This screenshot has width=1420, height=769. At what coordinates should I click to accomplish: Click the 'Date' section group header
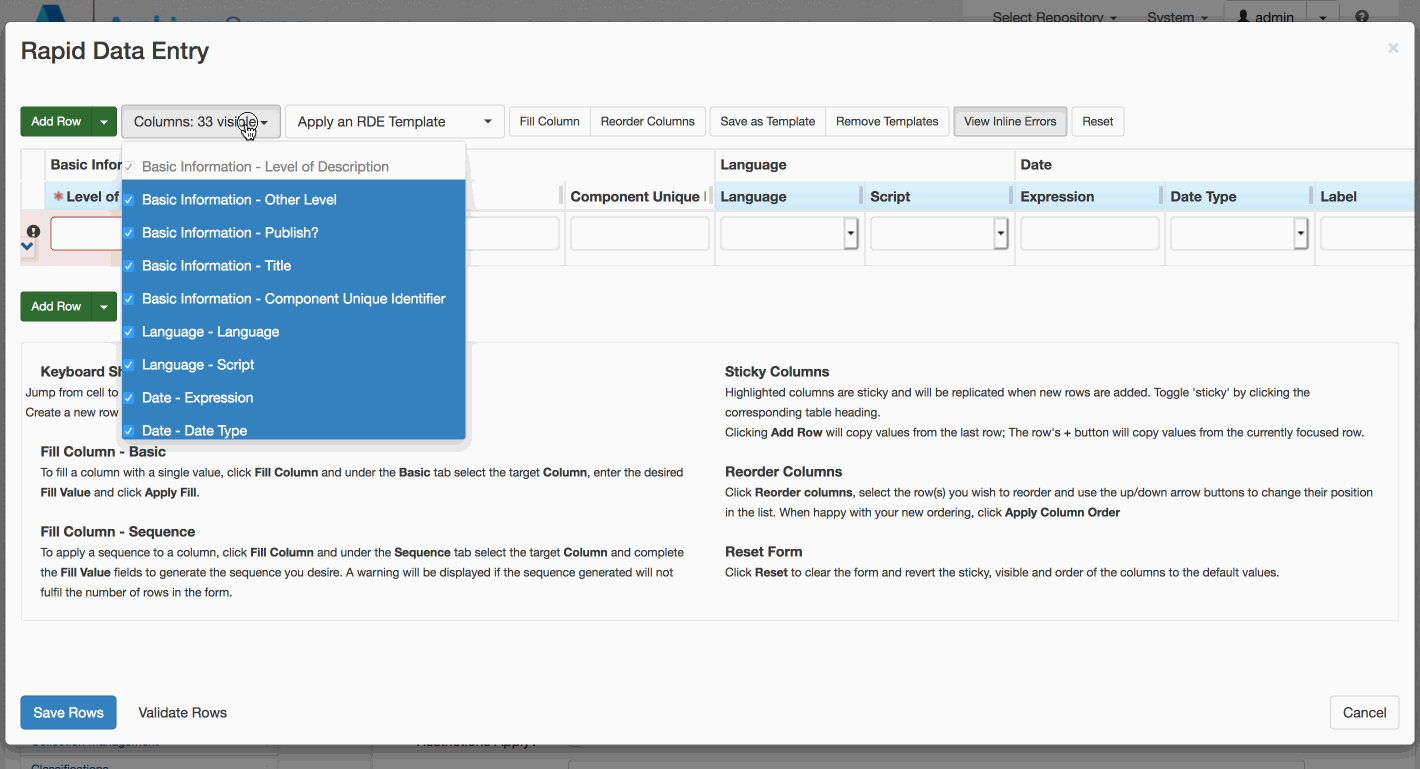coord(1036,165)
